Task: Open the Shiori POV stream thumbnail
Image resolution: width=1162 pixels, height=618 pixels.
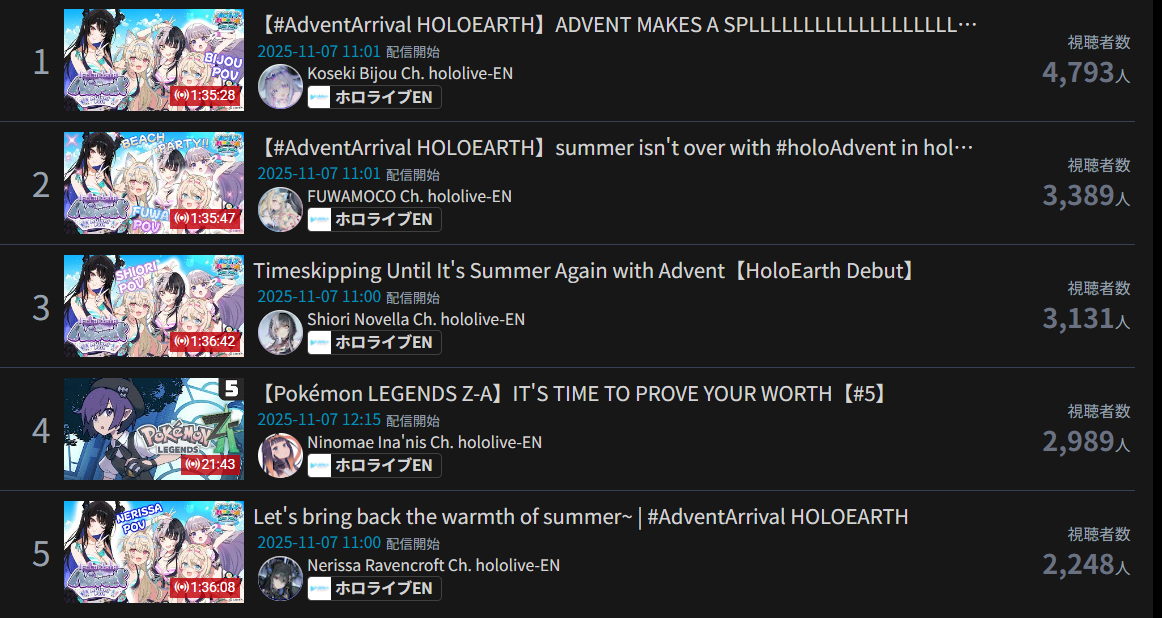Action: [x=153, y=306]
